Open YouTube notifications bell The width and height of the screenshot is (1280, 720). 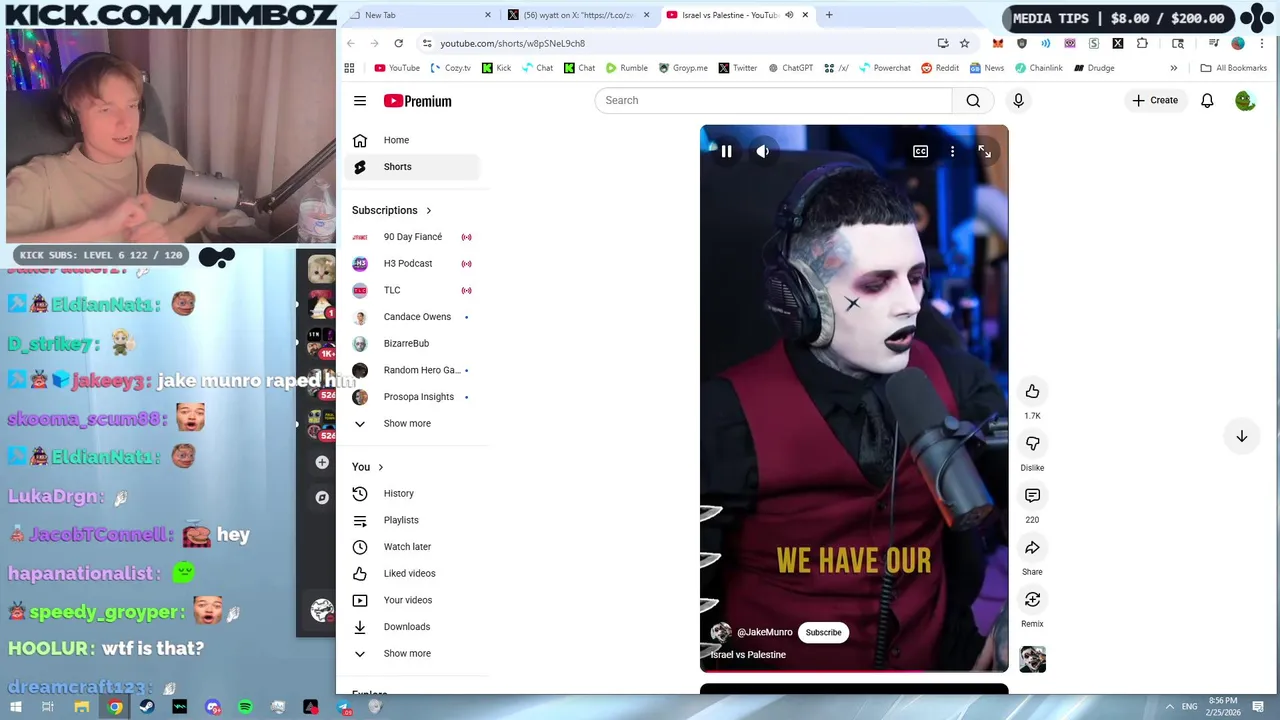click(1207, 100)
